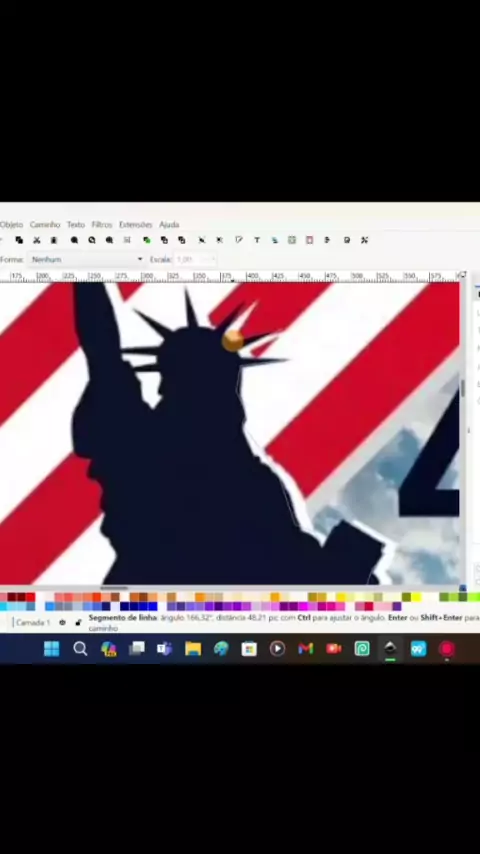Create a clone of the selection

pyautogui.click(x=164, y=240)
